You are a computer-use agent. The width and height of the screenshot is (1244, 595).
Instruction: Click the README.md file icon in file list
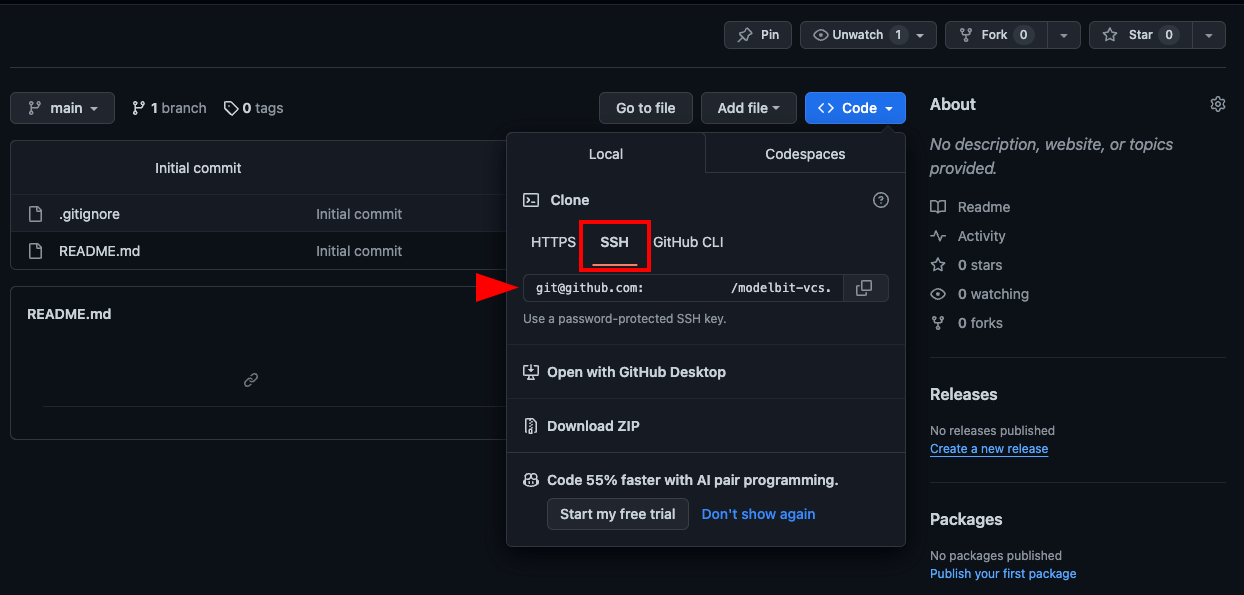36,251
